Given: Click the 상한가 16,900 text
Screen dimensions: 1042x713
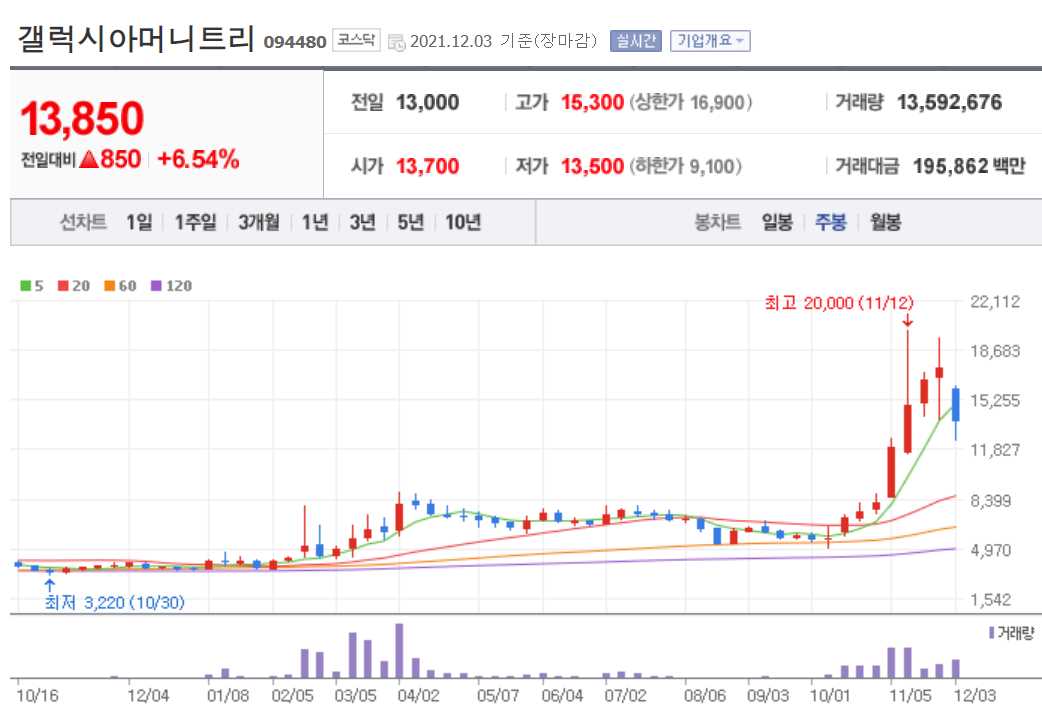Looking at the screenshot, I should [690, 102].
